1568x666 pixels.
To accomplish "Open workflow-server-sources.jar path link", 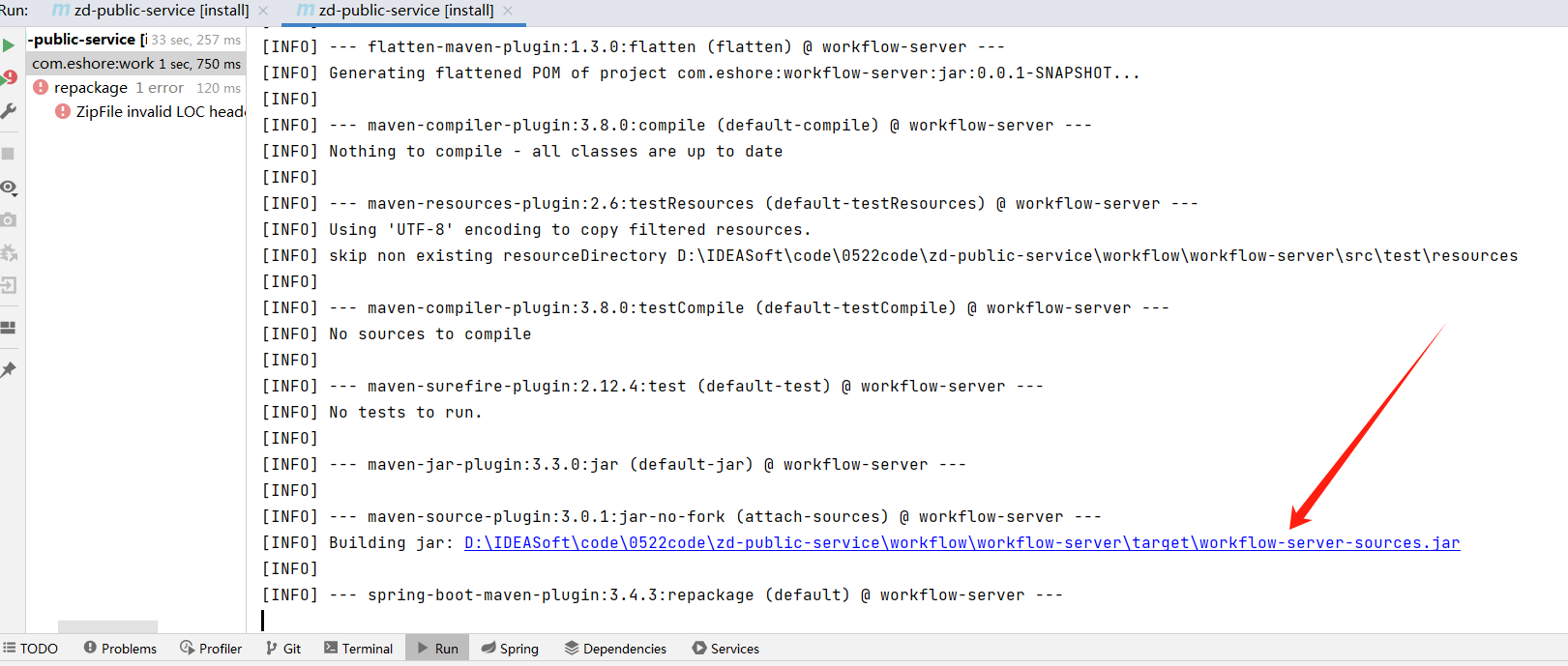I will coord(962,543).
